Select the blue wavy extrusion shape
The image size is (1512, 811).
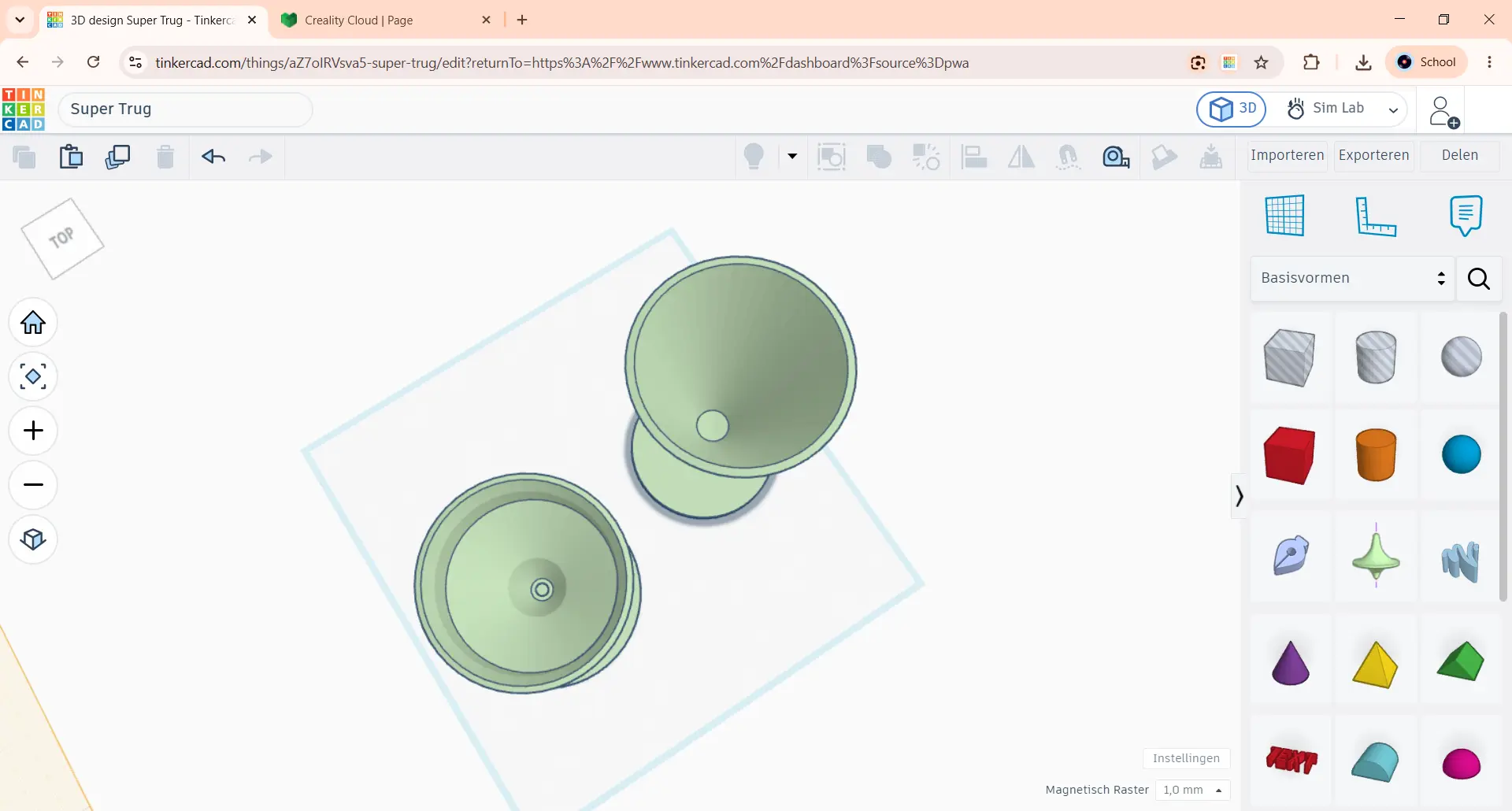1461,561
